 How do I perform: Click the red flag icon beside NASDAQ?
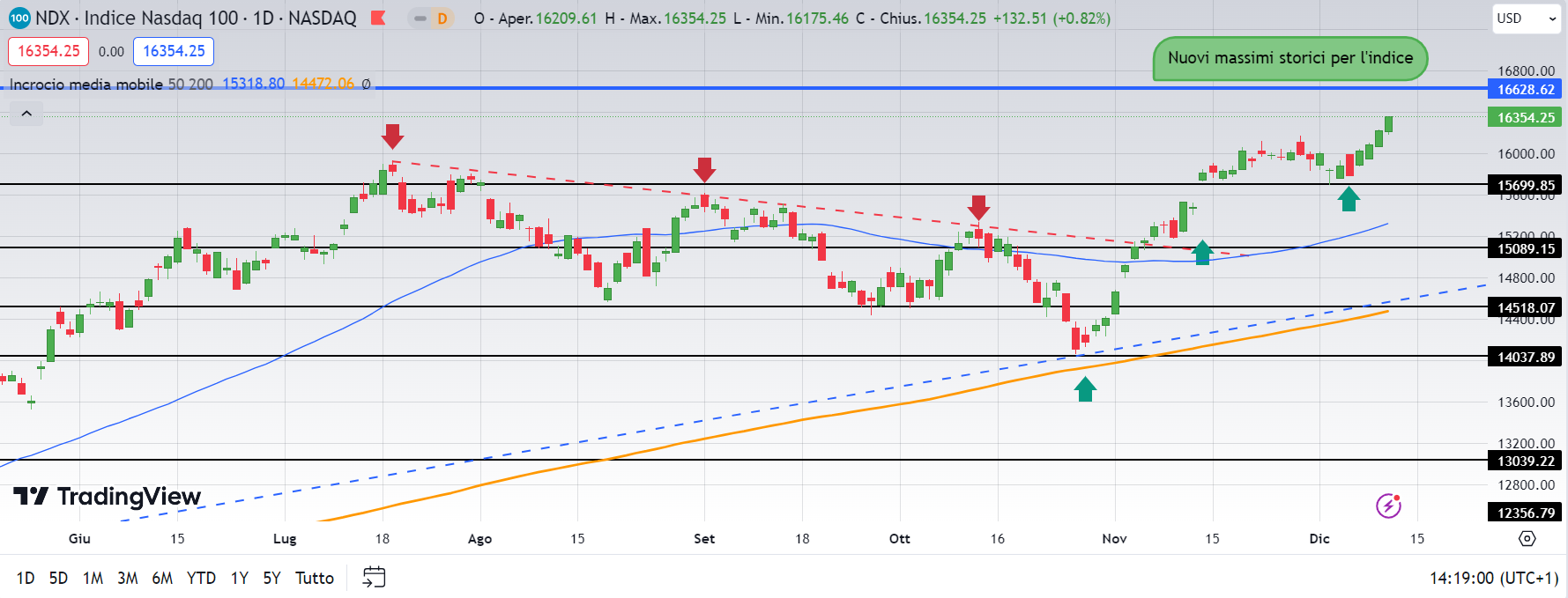tap(378, 18)
